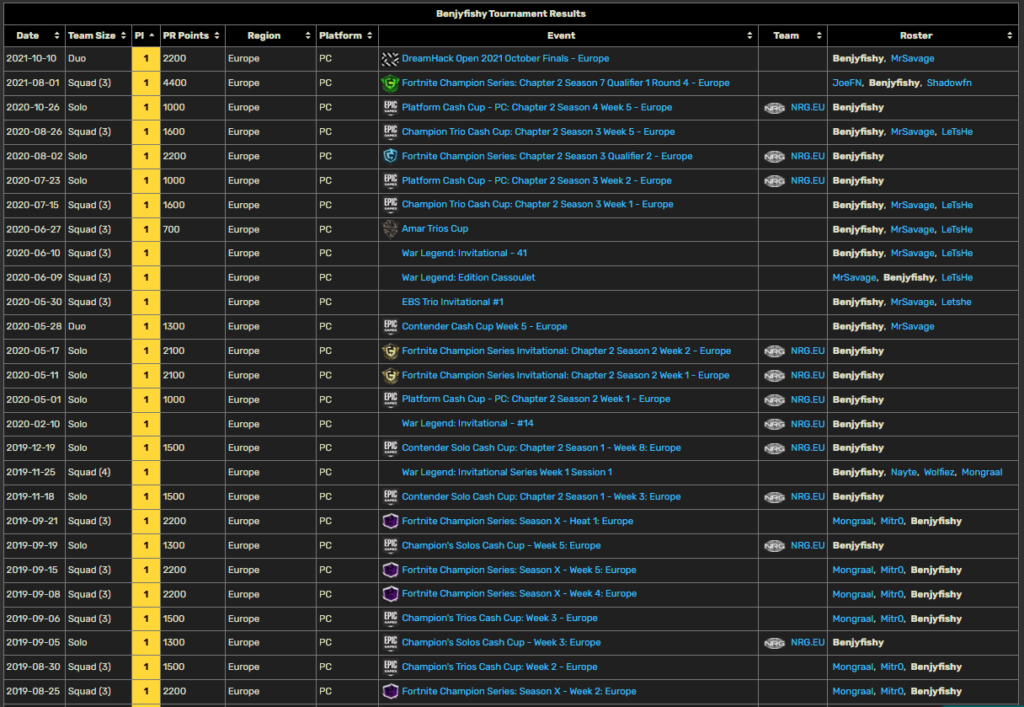Click the Amar Trios Cup event icon
Viewport: 1024px width, 707px height.
point(390,229)
